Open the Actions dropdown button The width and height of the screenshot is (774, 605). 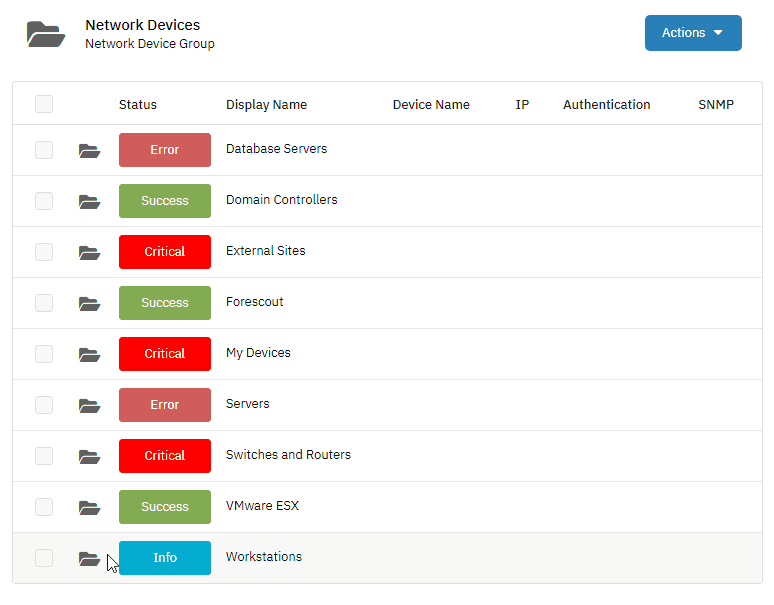(693, 33)
